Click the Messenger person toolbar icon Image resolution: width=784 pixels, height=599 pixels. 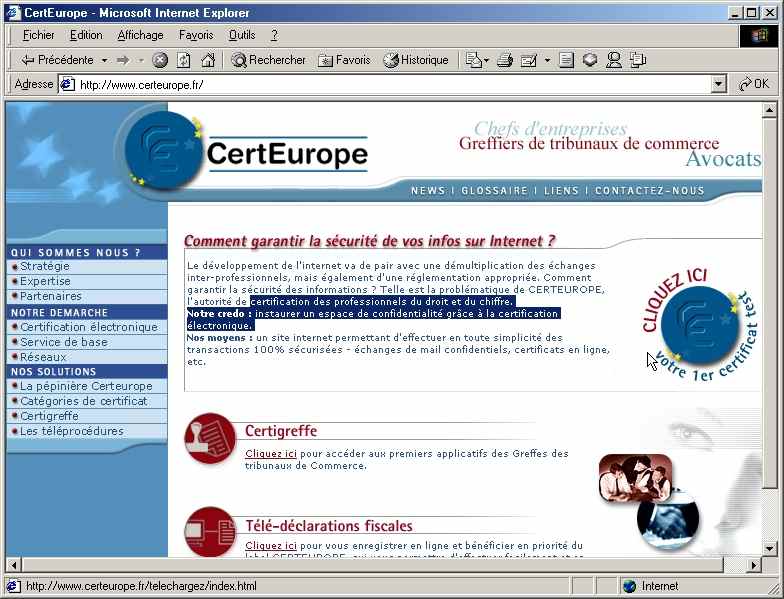coord(614,60)
